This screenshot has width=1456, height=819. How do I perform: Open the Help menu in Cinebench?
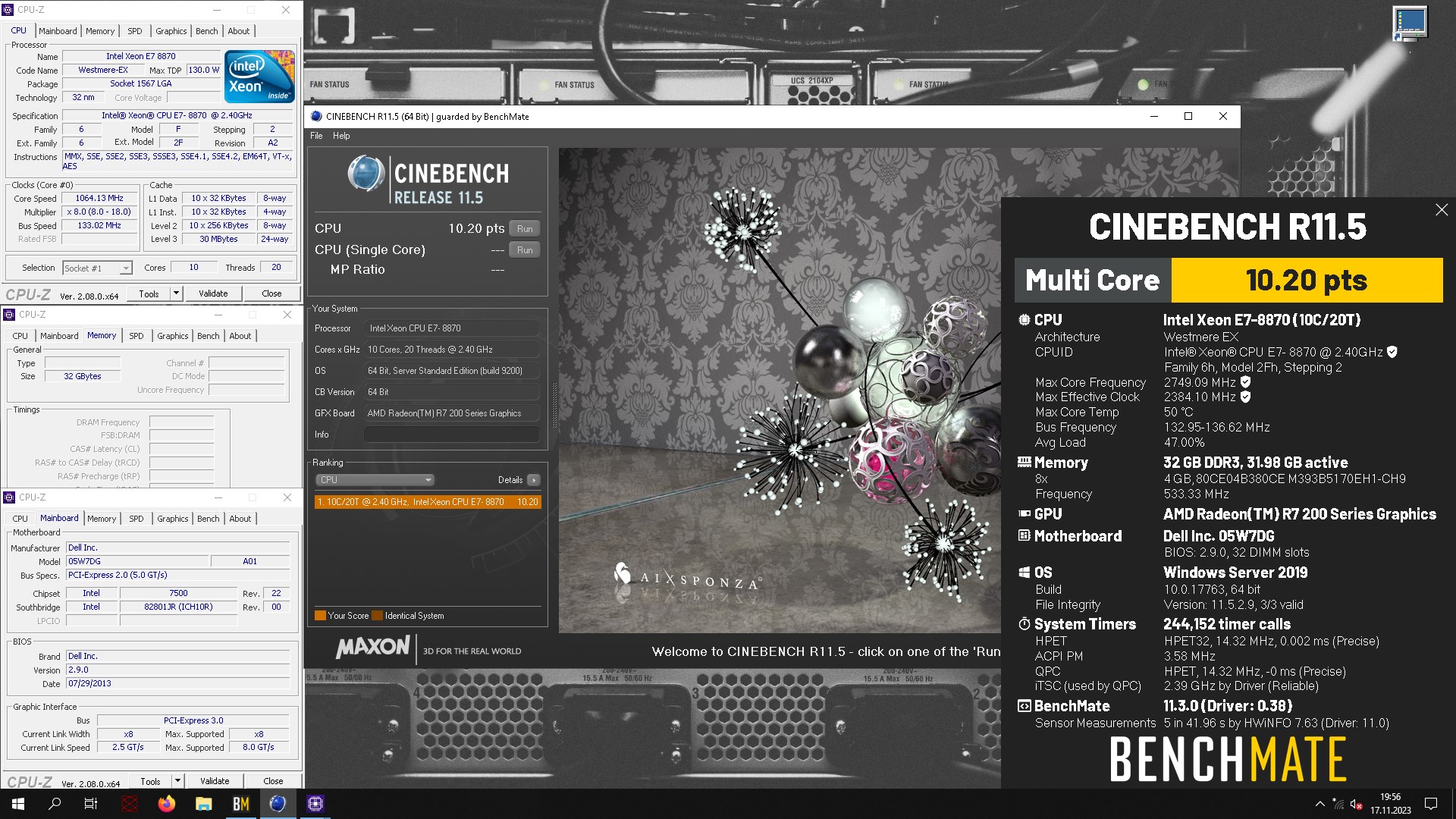click(x=341, y=136)
